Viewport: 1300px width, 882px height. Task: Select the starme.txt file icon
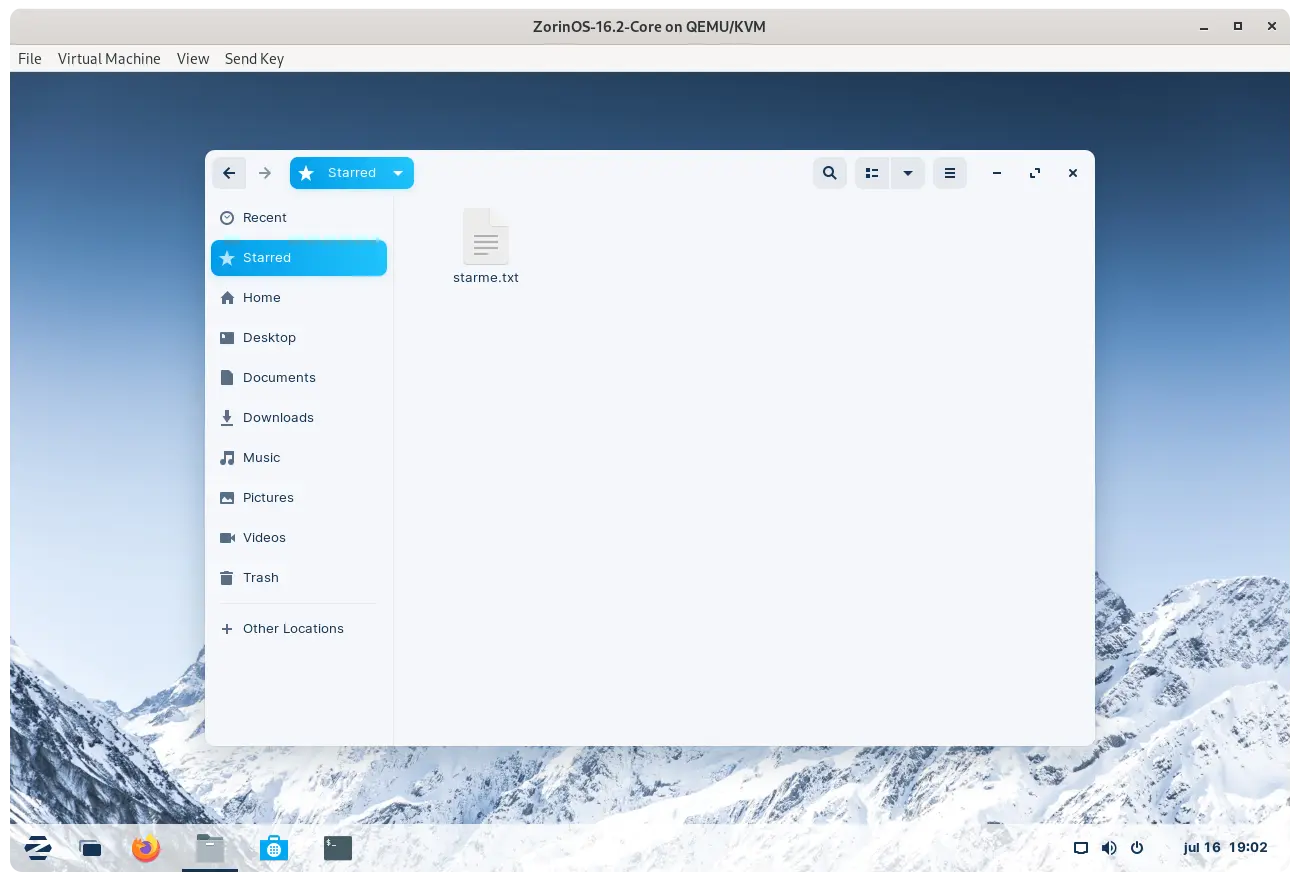[x=486, y=236]
